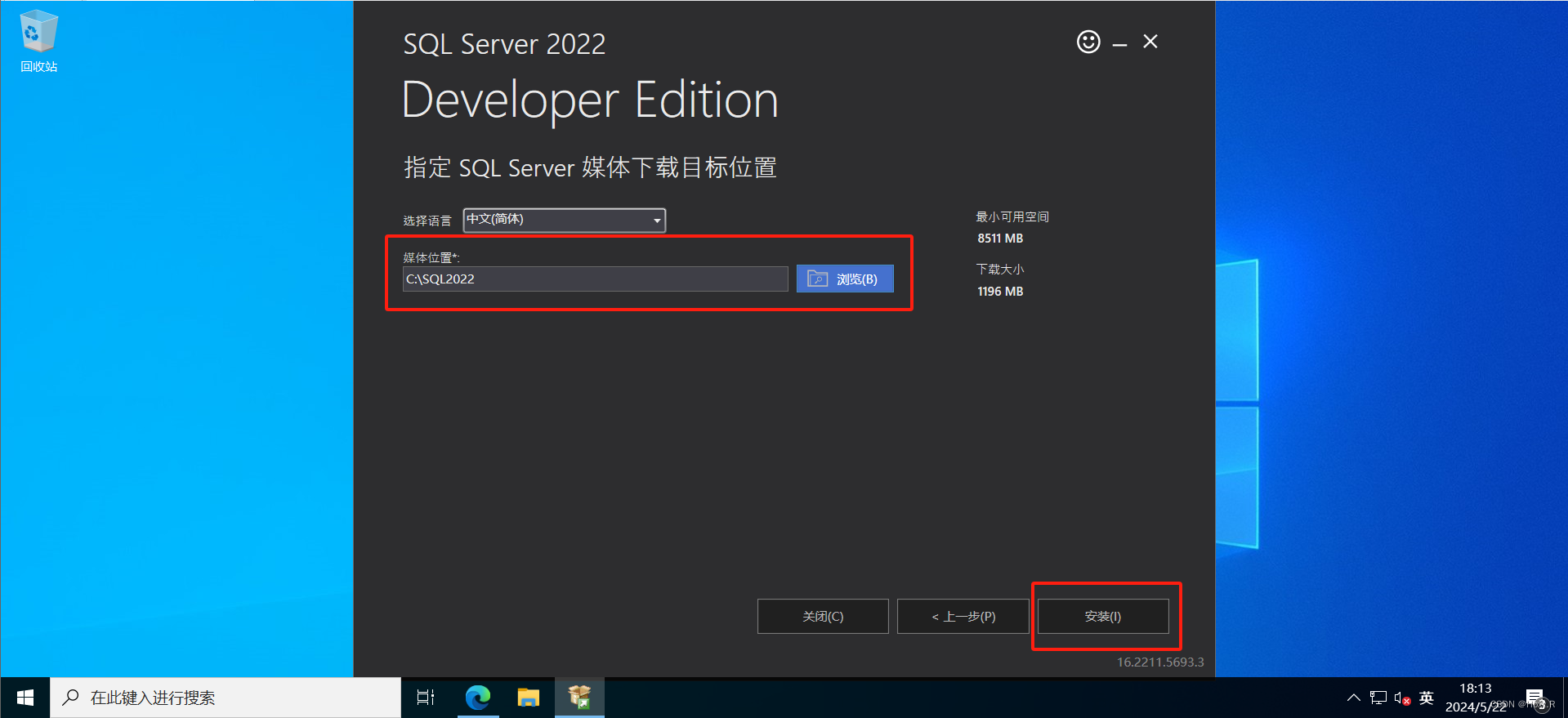This screenshot has width=1568, height=718.
Task: Click the 最小可用空间 label
Action: pos(1012,216)
